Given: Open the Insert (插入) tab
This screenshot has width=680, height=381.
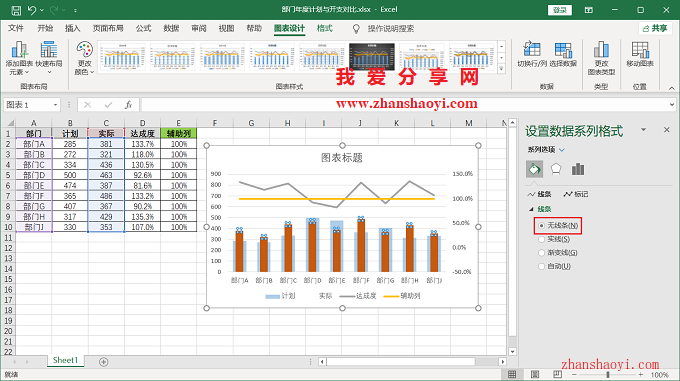Looking at the screenshot, I should tap(72, 28).
